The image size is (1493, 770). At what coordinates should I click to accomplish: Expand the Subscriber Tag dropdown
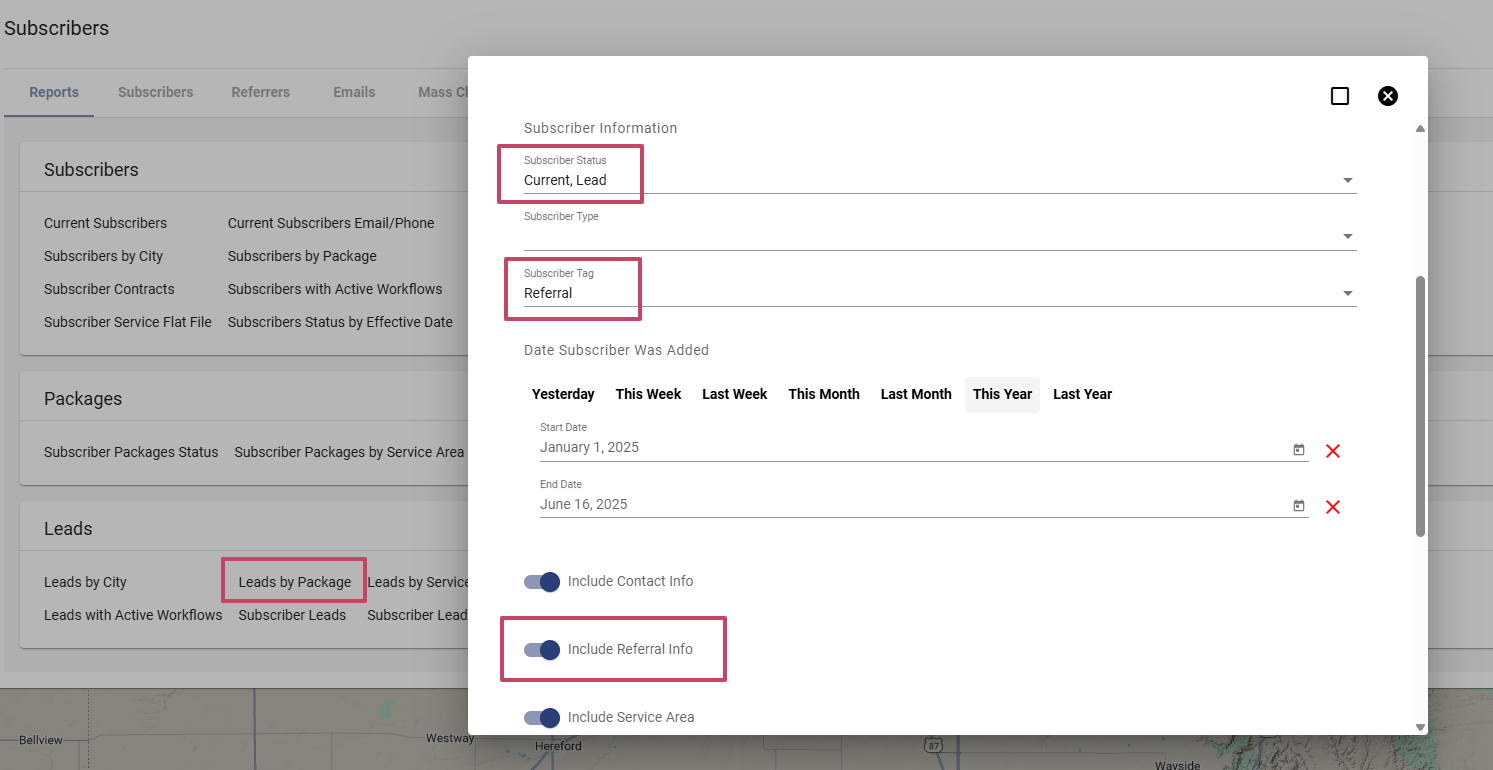pyautogui.click(x=1347, y=294)
